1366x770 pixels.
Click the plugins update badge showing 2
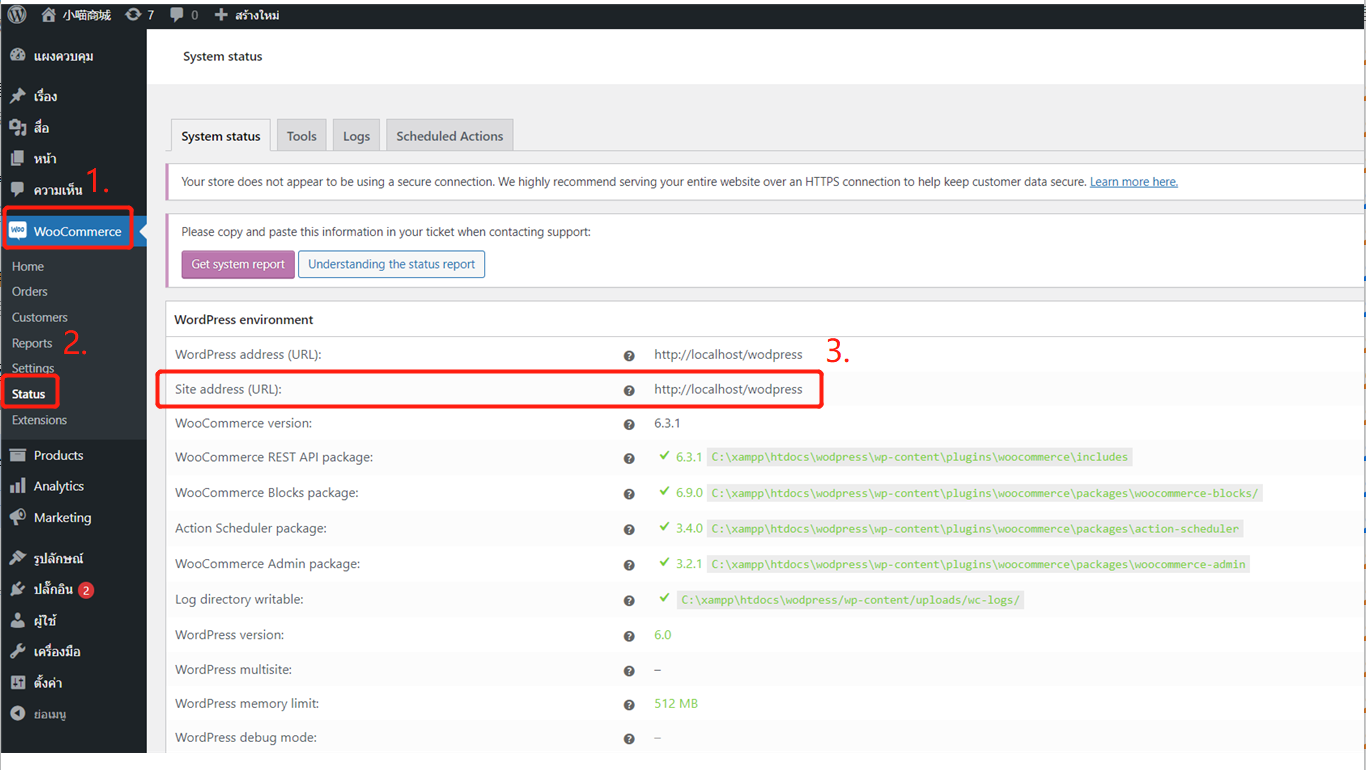86,590
